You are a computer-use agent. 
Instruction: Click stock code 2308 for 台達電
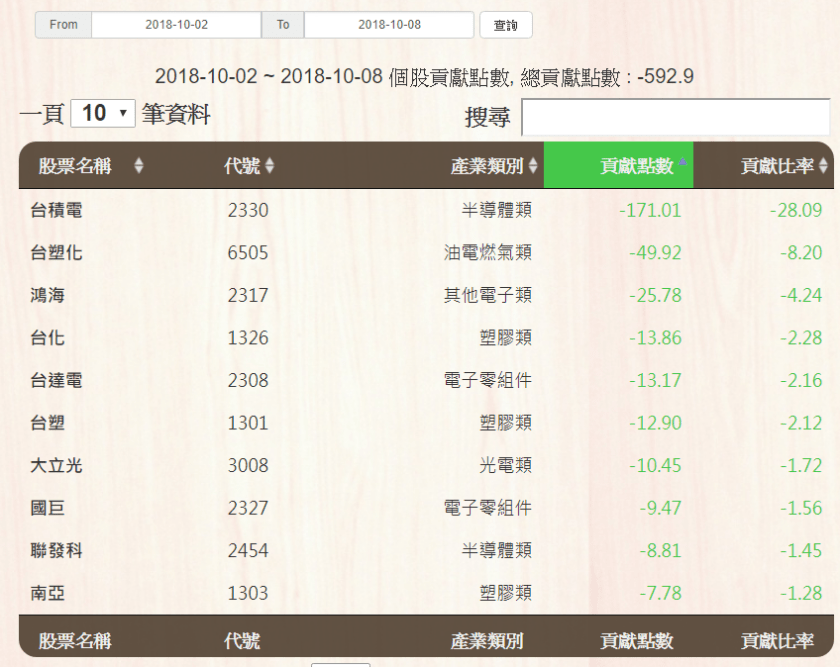click(248, 380)
